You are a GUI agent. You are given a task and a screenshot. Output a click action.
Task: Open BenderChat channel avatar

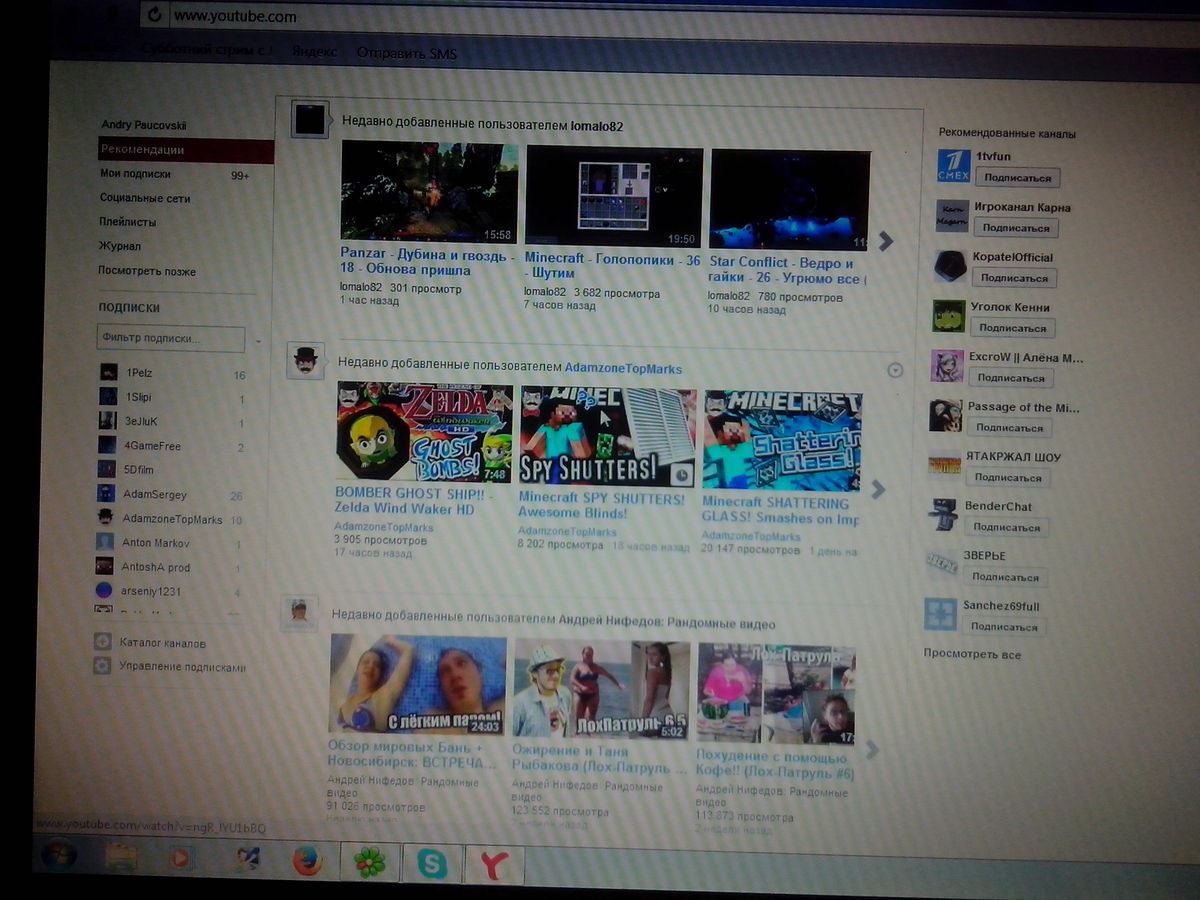tap(942, 515)
